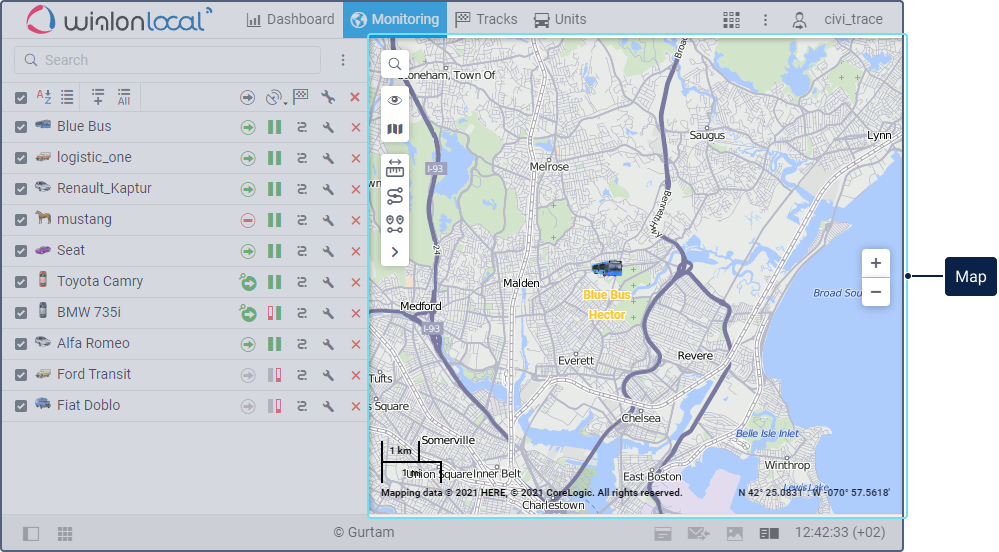Click the Blue Bus icon on map
Image resolution: width=999 pixels, height=552 pixels.
tap(607, 268)
